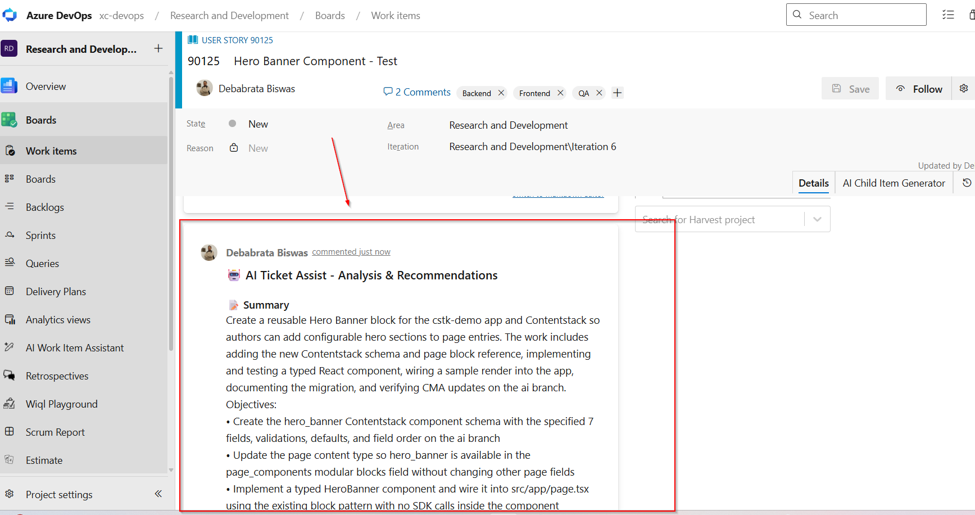
Task: Click the Project settings gear icon
Action: 9,494
